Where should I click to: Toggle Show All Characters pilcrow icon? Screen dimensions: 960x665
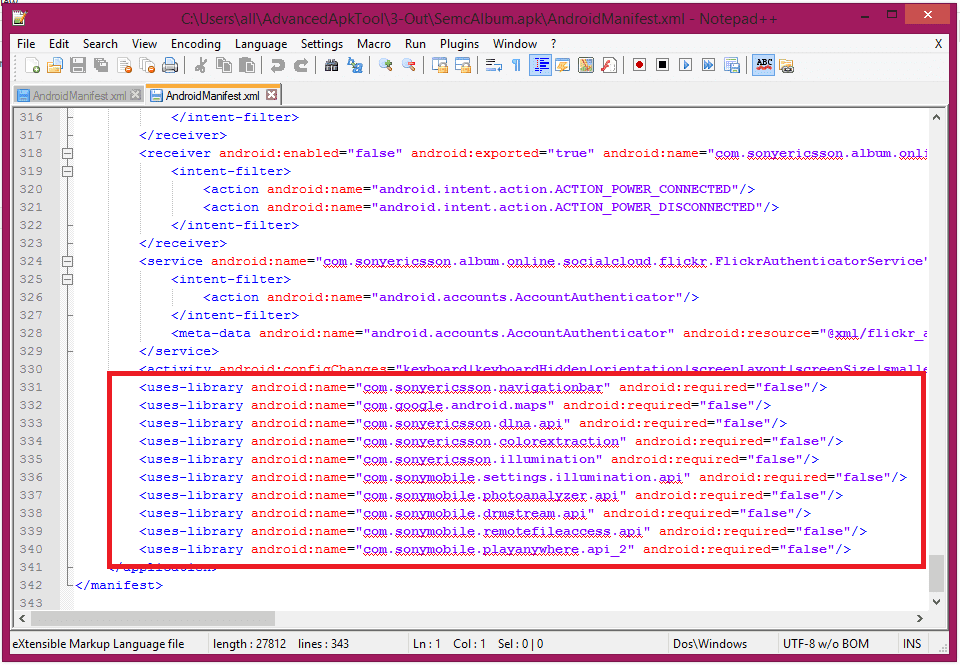click(516, 65)
